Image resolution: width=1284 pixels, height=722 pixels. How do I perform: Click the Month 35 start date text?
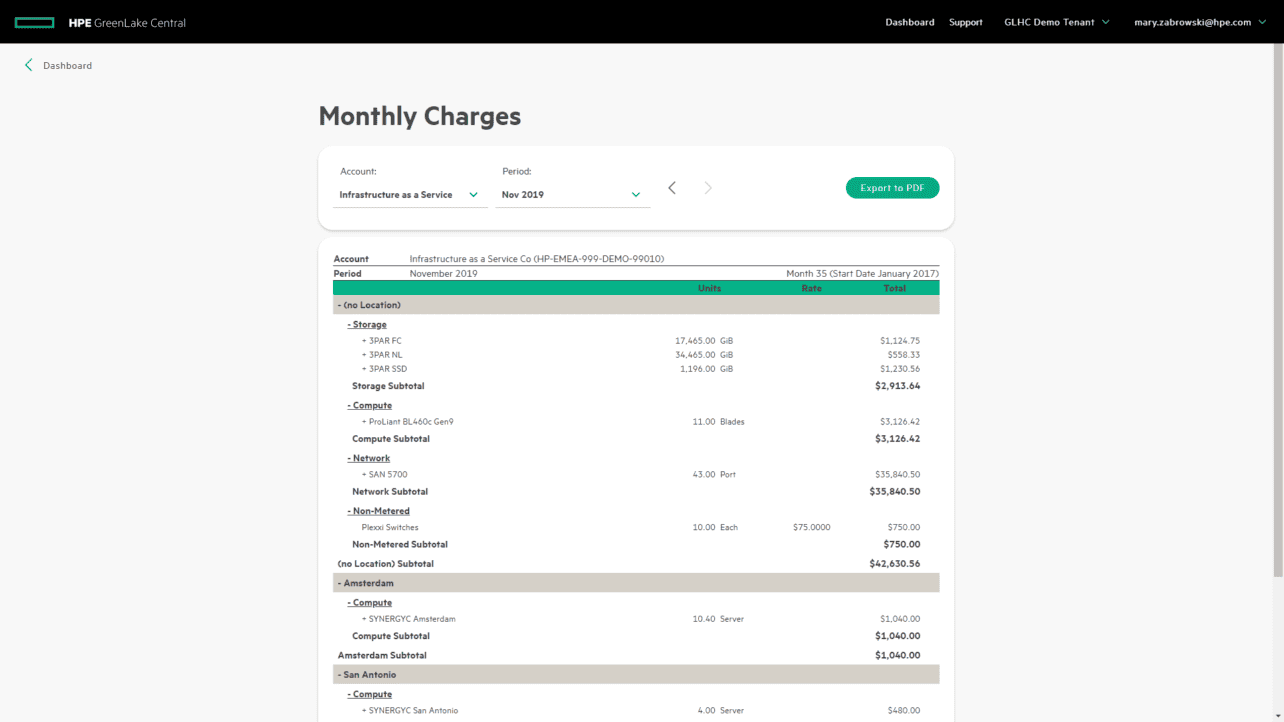[x=862, y=273]
